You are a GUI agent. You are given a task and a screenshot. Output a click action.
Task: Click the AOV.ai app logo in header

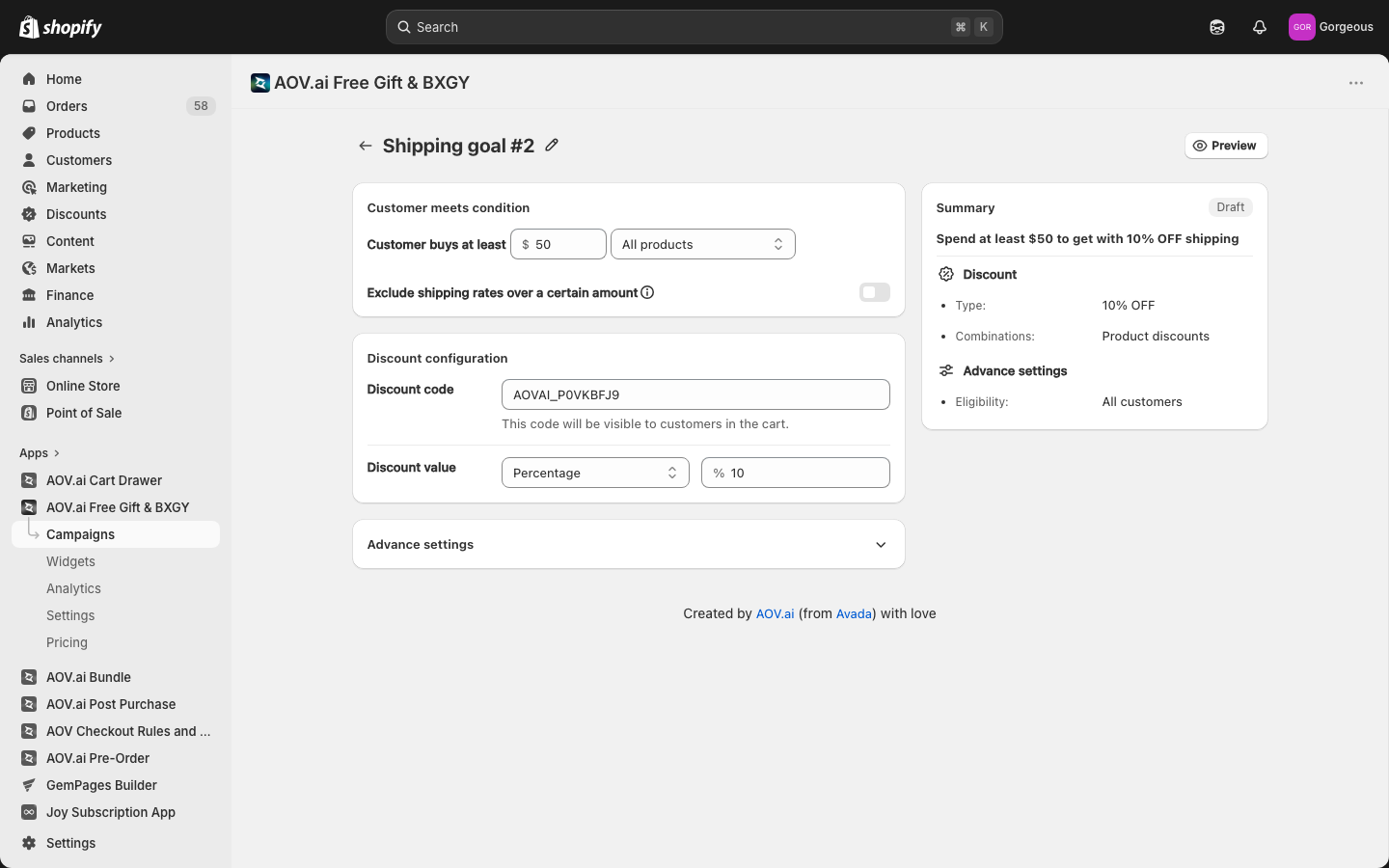click(260, 83)
